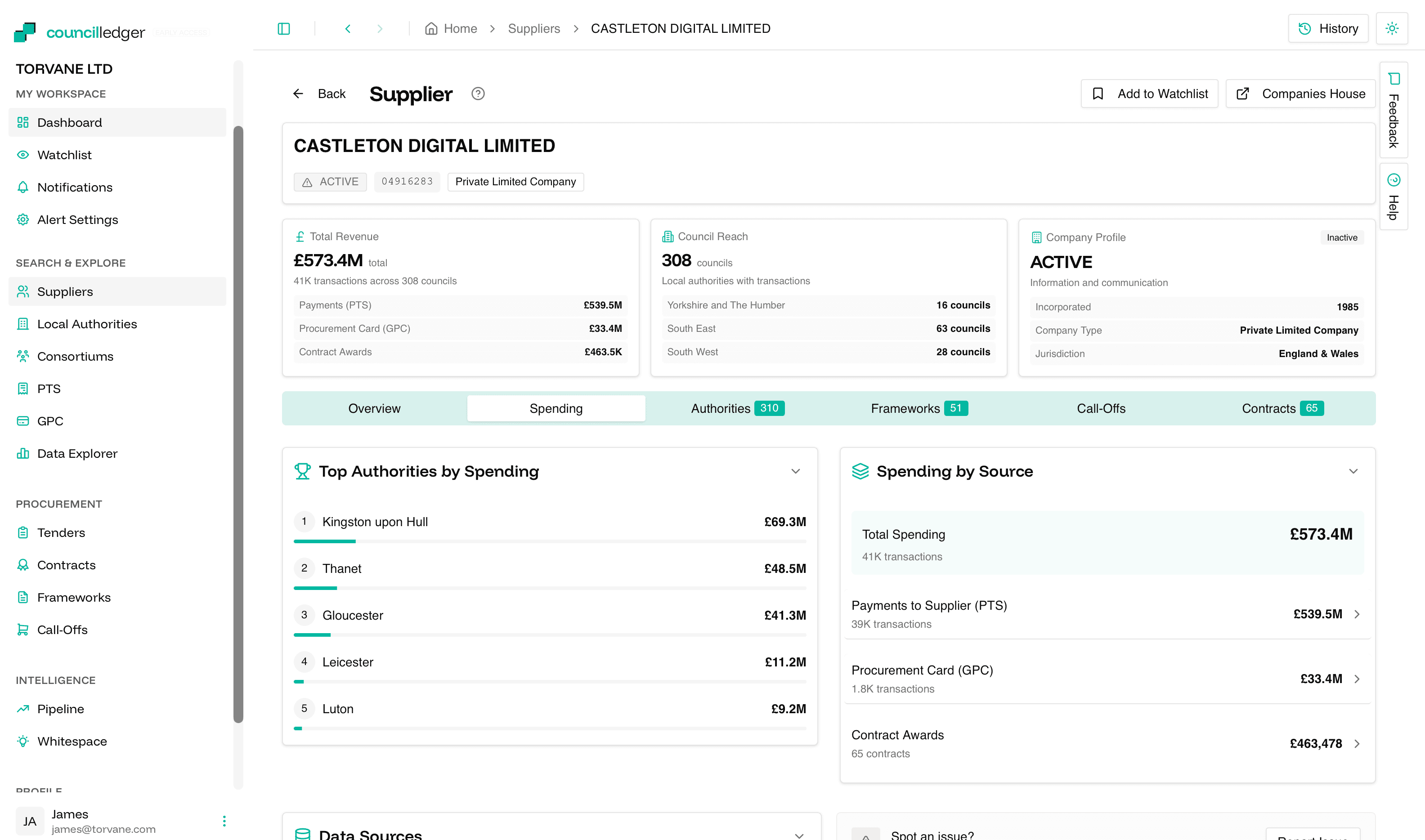The image size is (1425, 840).
Task: Go back with the left arrow navigation icon
Action: click(x=348, y=28)
